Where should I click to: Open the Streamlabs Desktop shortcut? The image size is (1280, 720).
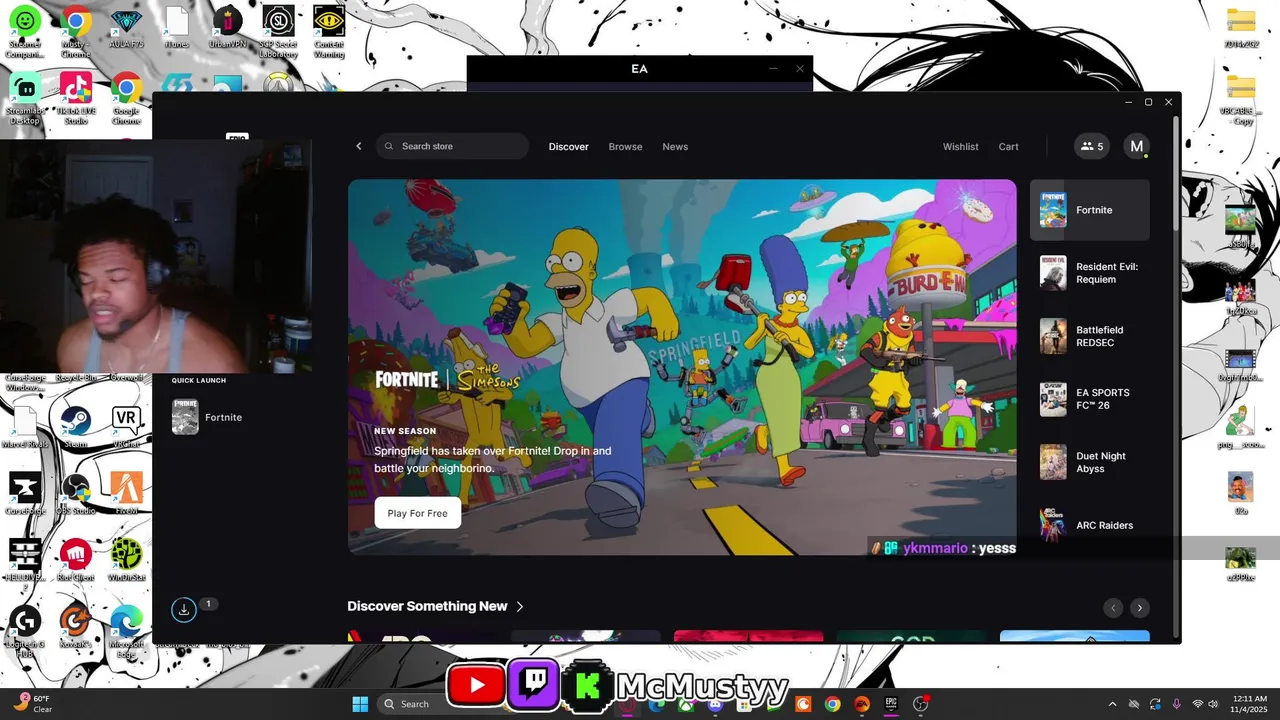25,98
